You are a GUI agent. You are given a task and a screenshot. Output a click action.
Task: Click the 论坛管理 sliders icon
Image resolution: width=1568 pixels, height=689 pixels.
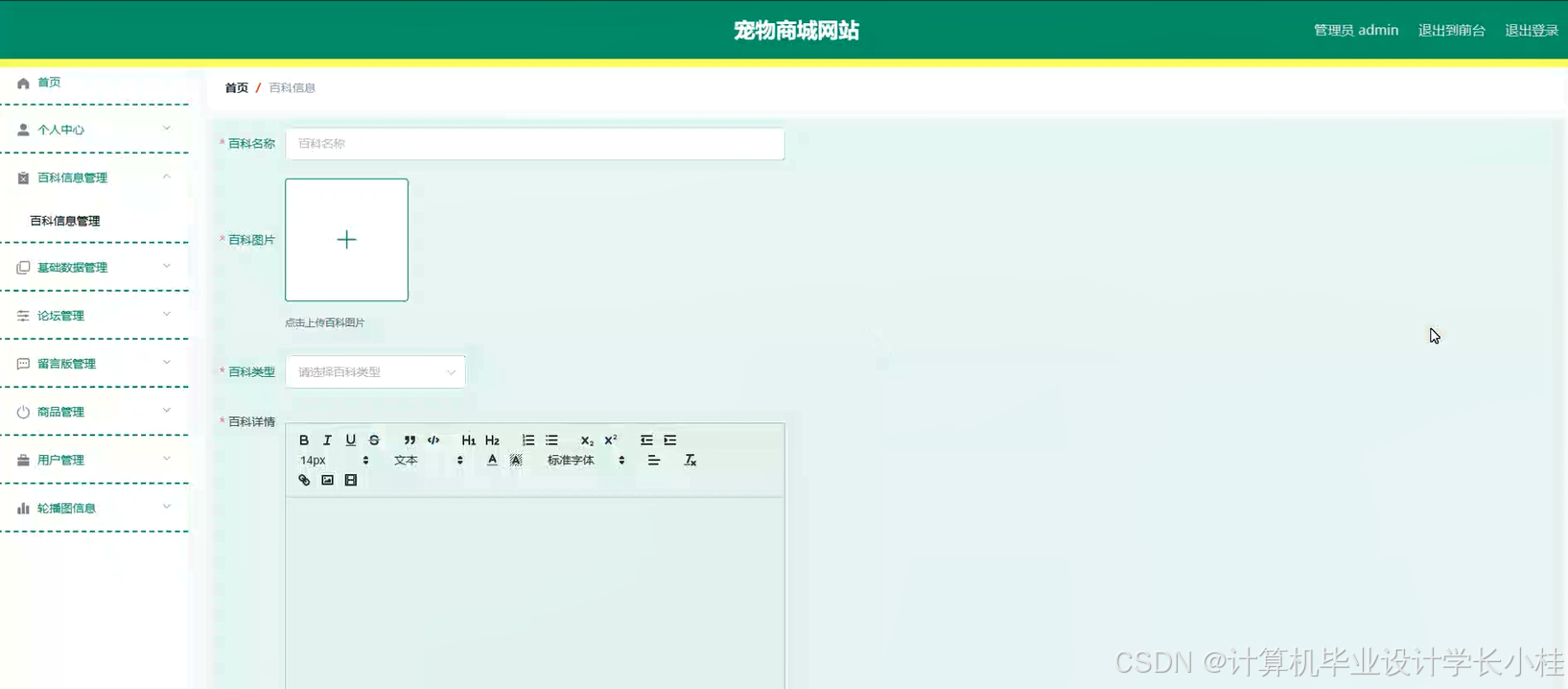tap(23, 316)
